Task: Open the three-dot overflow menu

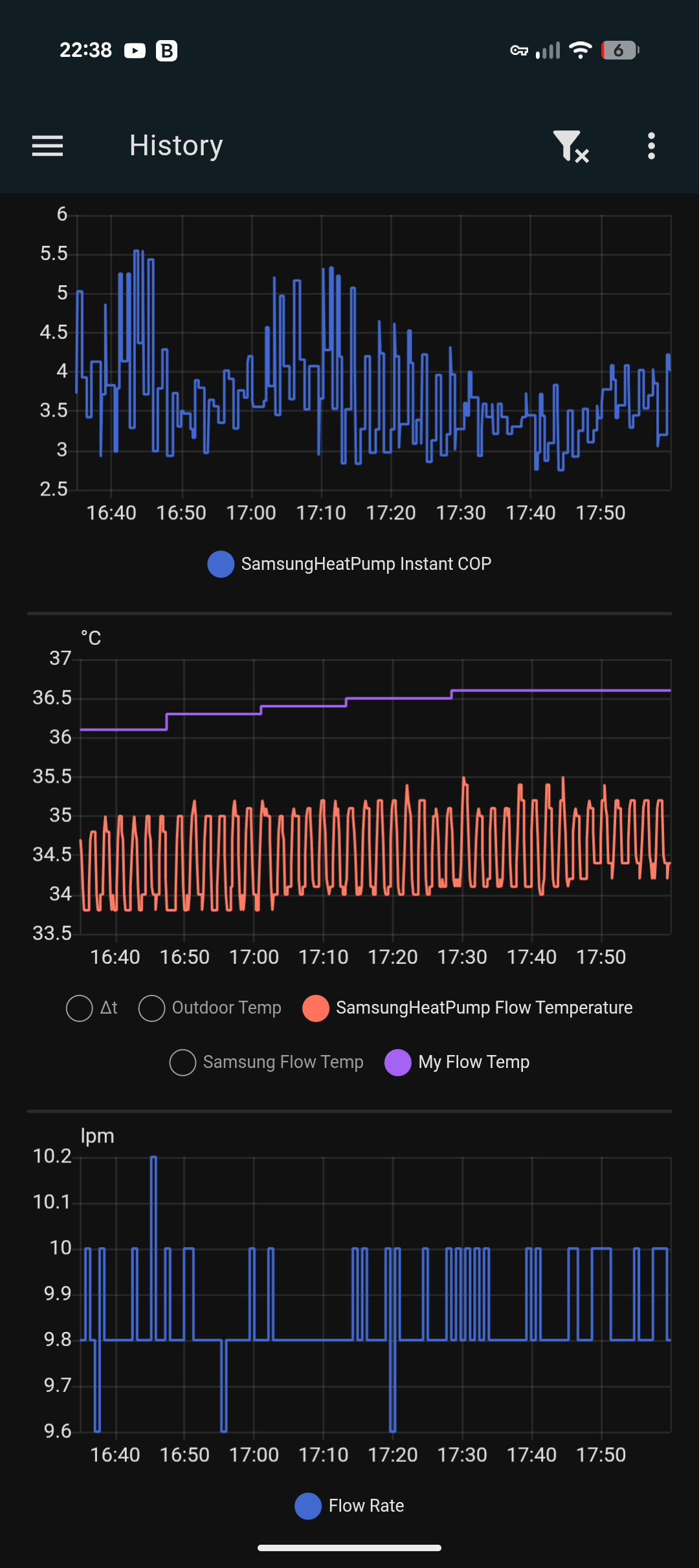Action: click(651, 146)
